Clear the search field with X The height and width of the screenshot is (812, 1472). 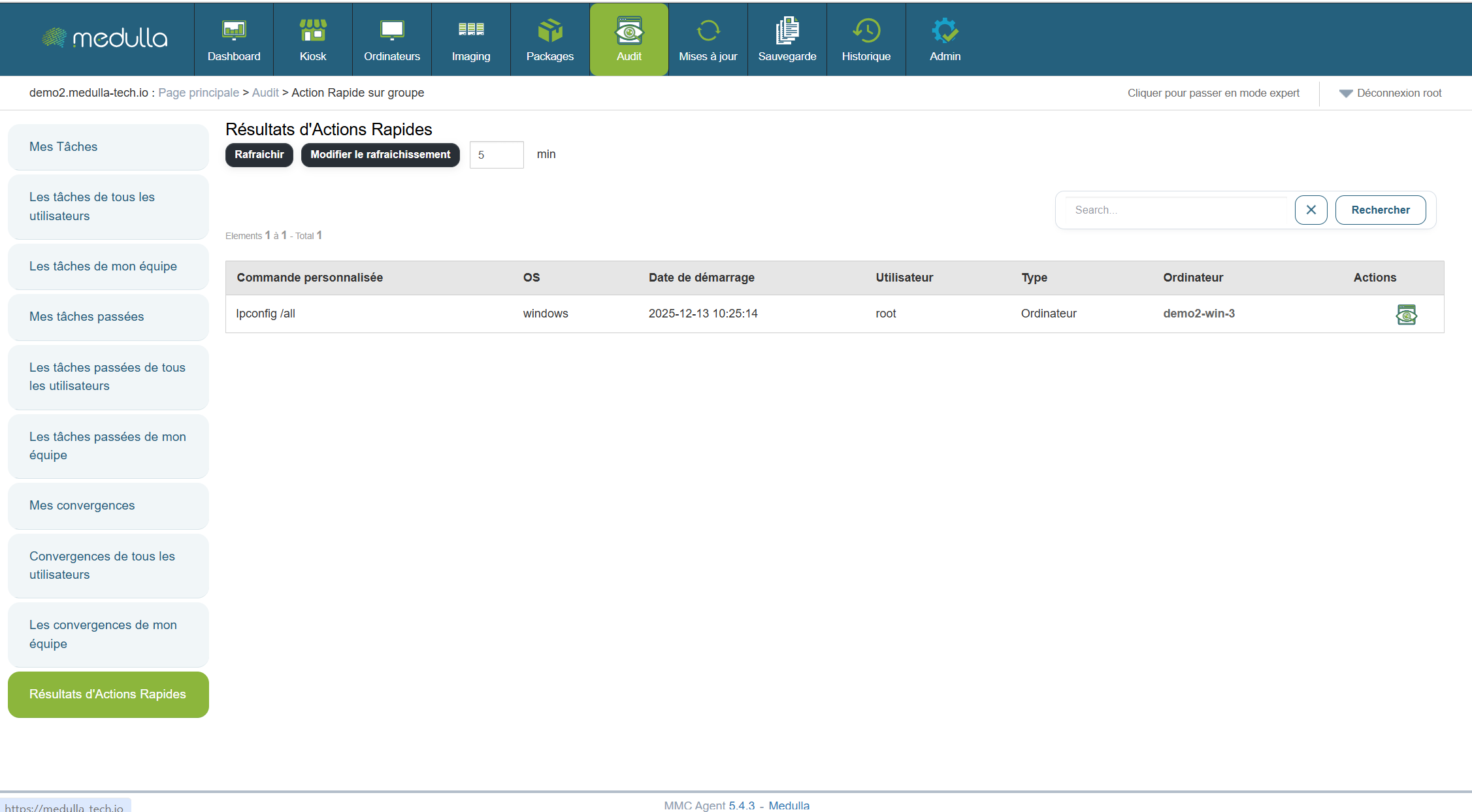point(1311,210)
